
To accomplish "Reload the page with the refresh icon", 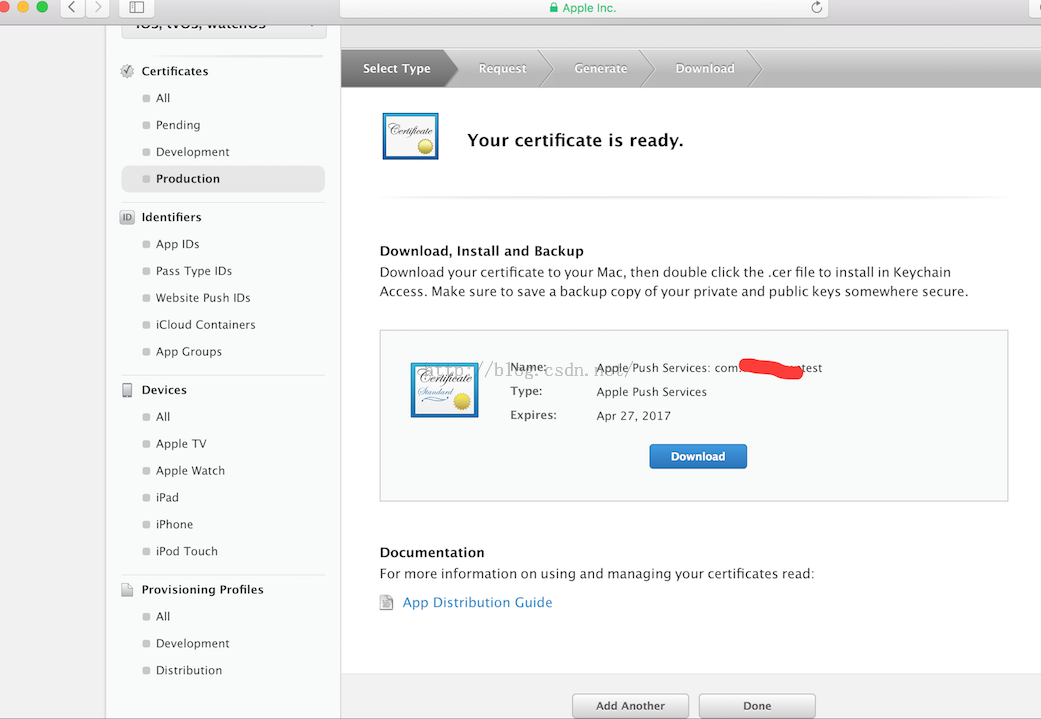I will coord(816,8).
